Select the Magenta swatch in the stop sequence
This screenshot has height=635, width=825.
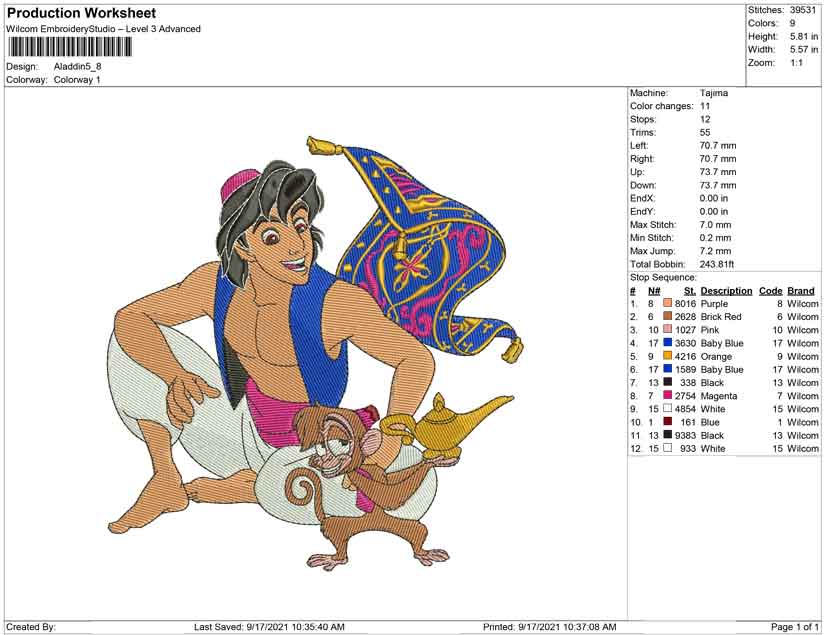(x=668, y=395)
